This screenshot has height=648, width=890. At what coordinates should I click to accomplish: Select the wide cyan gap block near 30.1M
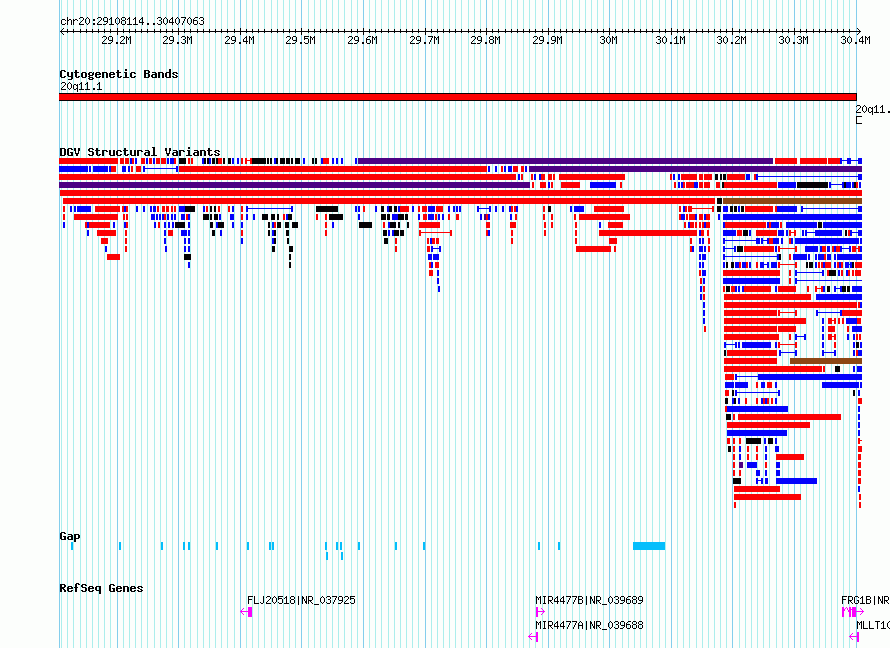pos(649,546)
